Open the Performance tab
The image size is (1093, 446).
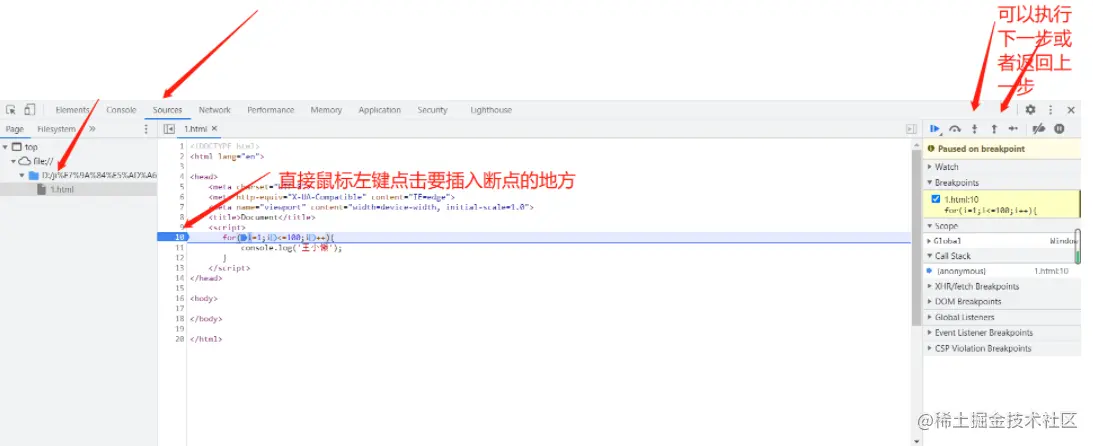[270, 110]
